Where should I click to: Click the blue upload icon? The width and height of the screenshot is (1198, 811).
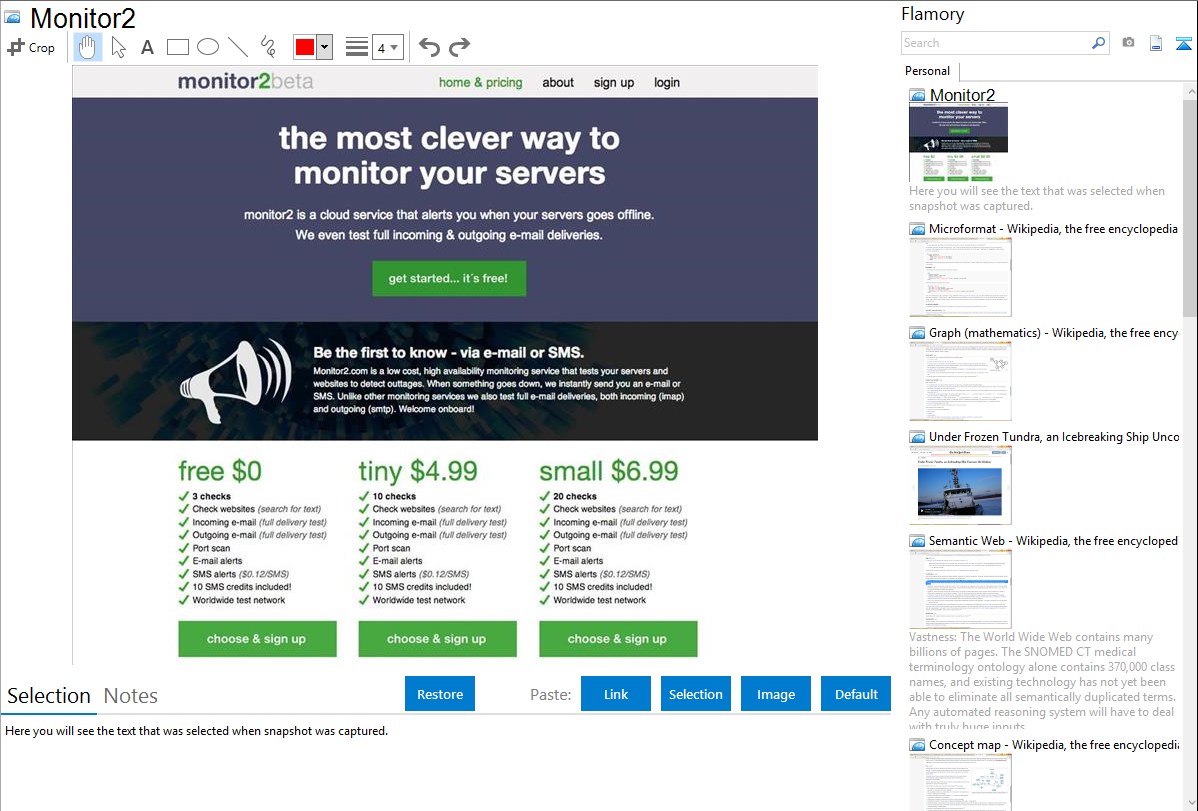[1183, 44]
